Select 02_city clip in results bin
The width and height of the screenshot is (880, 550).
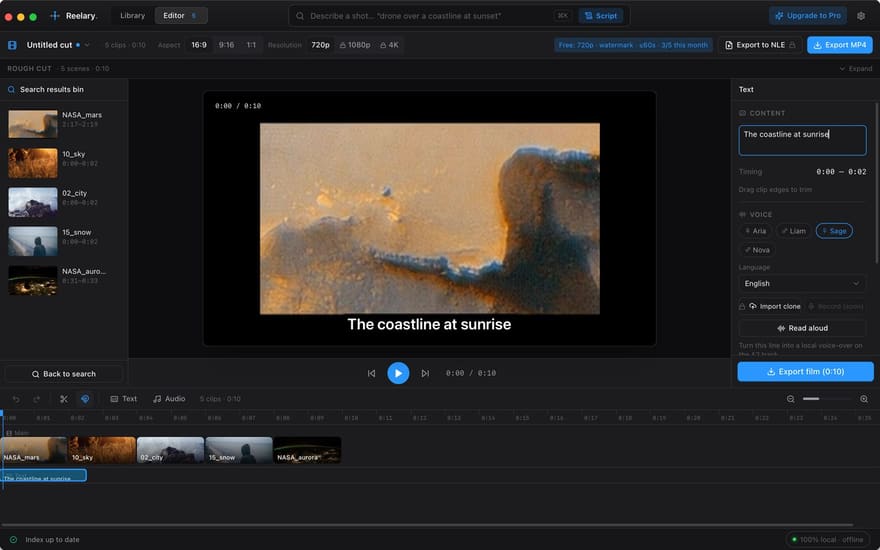point(63,202)
